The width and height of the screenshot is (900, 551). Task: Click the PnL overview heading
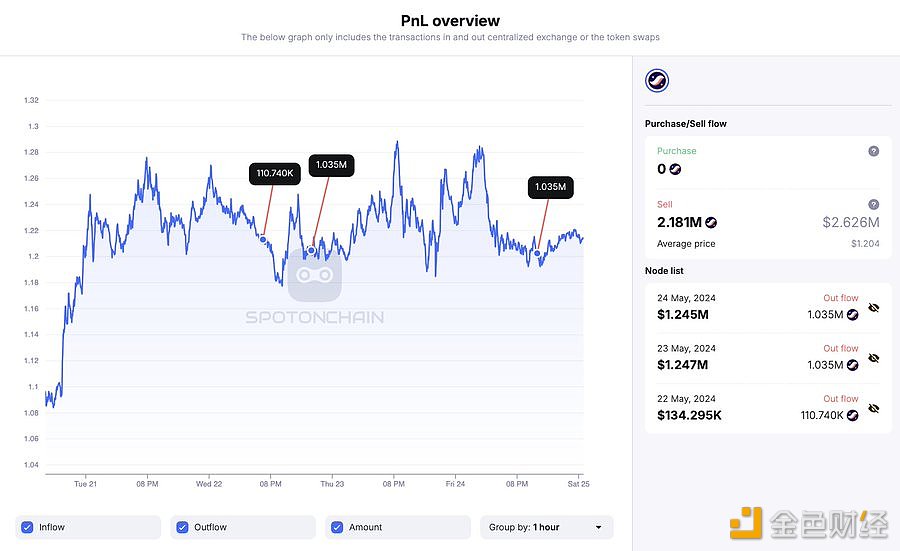point(450,21)
